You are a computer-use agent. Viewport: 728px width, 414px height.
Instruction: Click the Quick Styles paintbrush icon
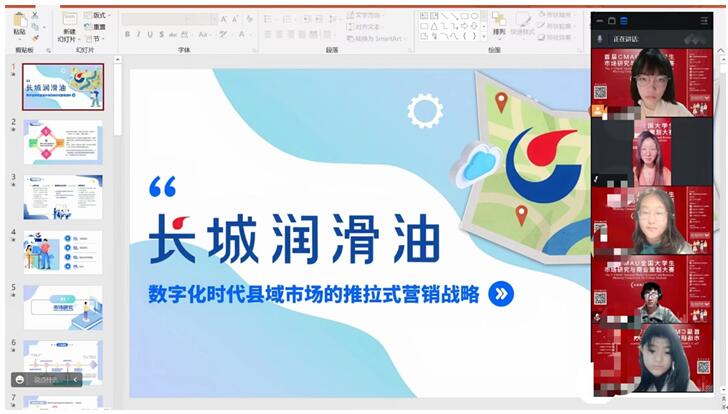pos(523,20)
